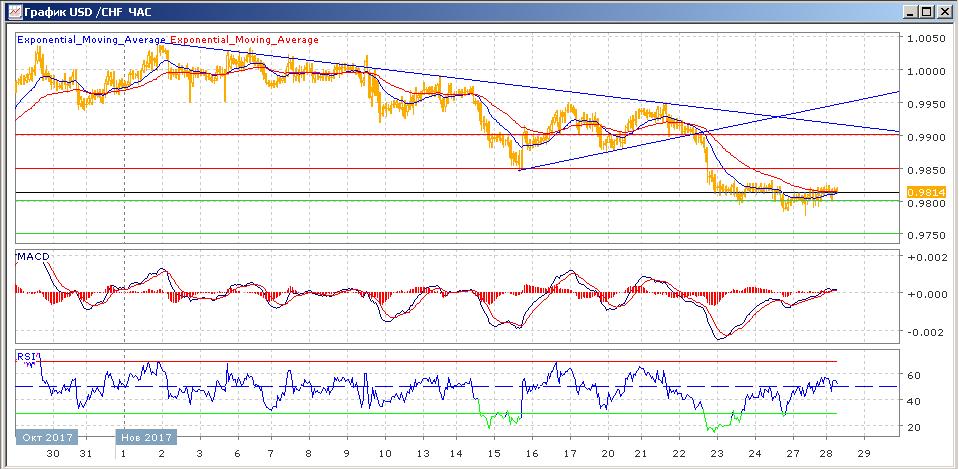Click date 15 on the time axis
959x469 pixels.
(495, 453)
